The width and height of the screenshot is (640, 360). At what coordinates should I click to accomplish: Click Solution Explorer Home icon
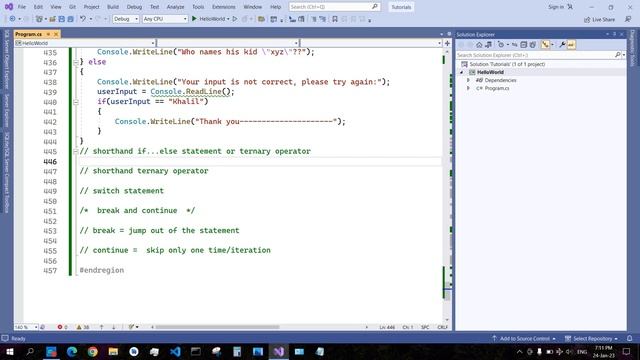click(x=479, y=44)
